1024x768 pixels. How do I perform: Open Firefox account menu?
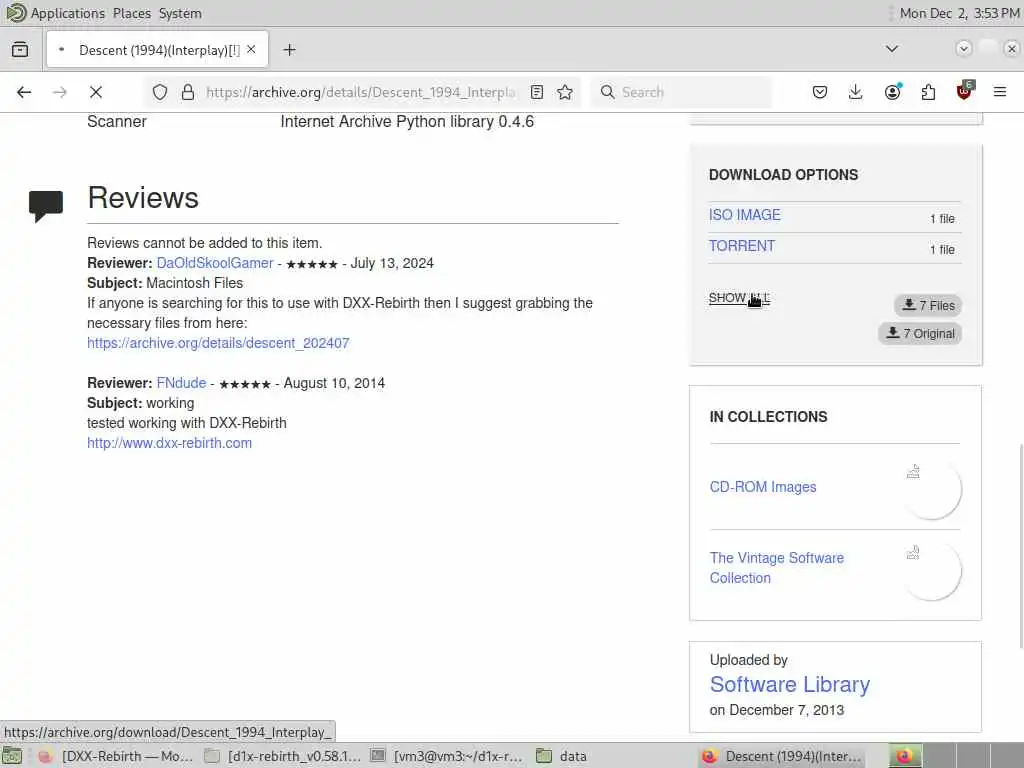pos(892,91)
